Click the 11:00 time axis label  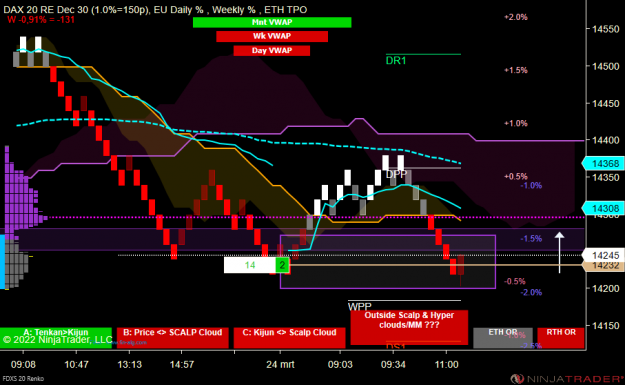click(x=446, y=364)
